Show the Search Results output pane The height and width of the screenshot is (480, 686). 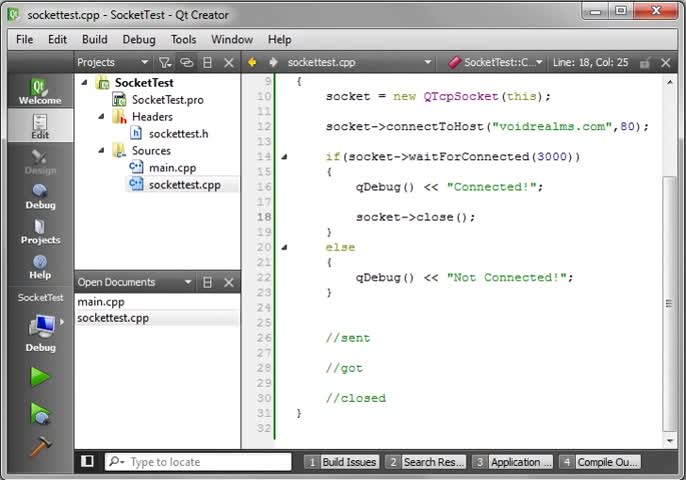425,462
